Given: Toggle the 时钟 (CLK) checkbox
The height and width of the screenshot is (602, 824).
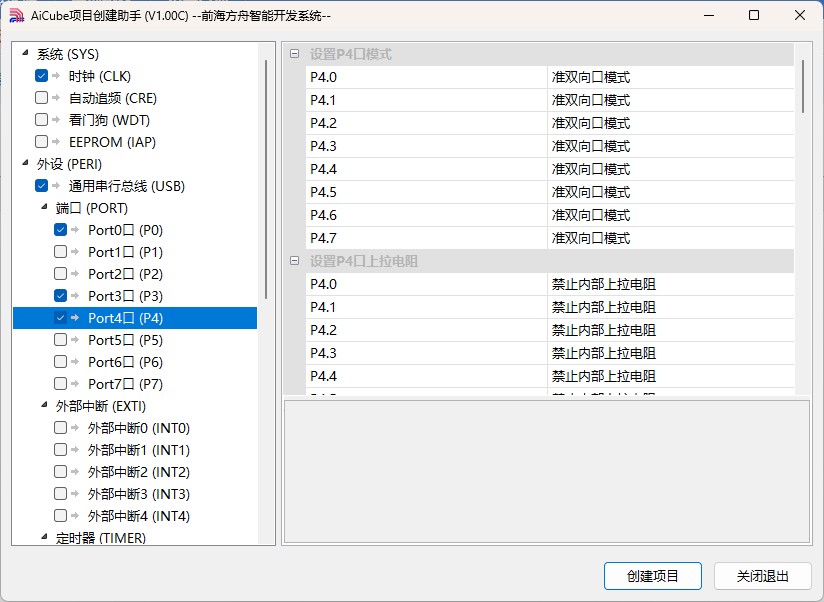Looking at the screenshot, I should pyautogui.click(x=42, y=76).
